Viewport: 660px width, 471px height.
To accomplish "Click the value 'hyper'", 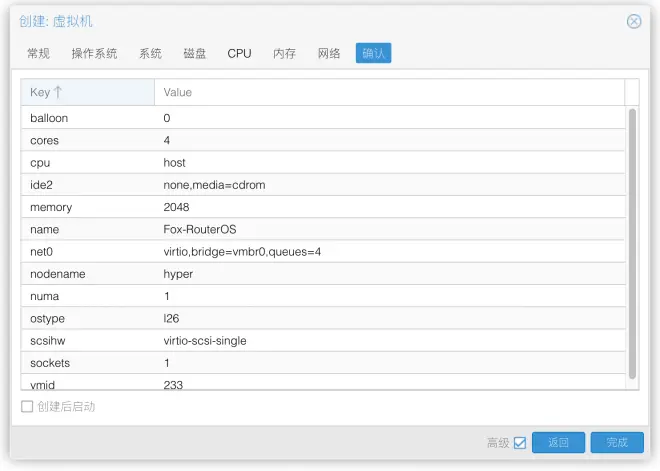I will [178, 274].
